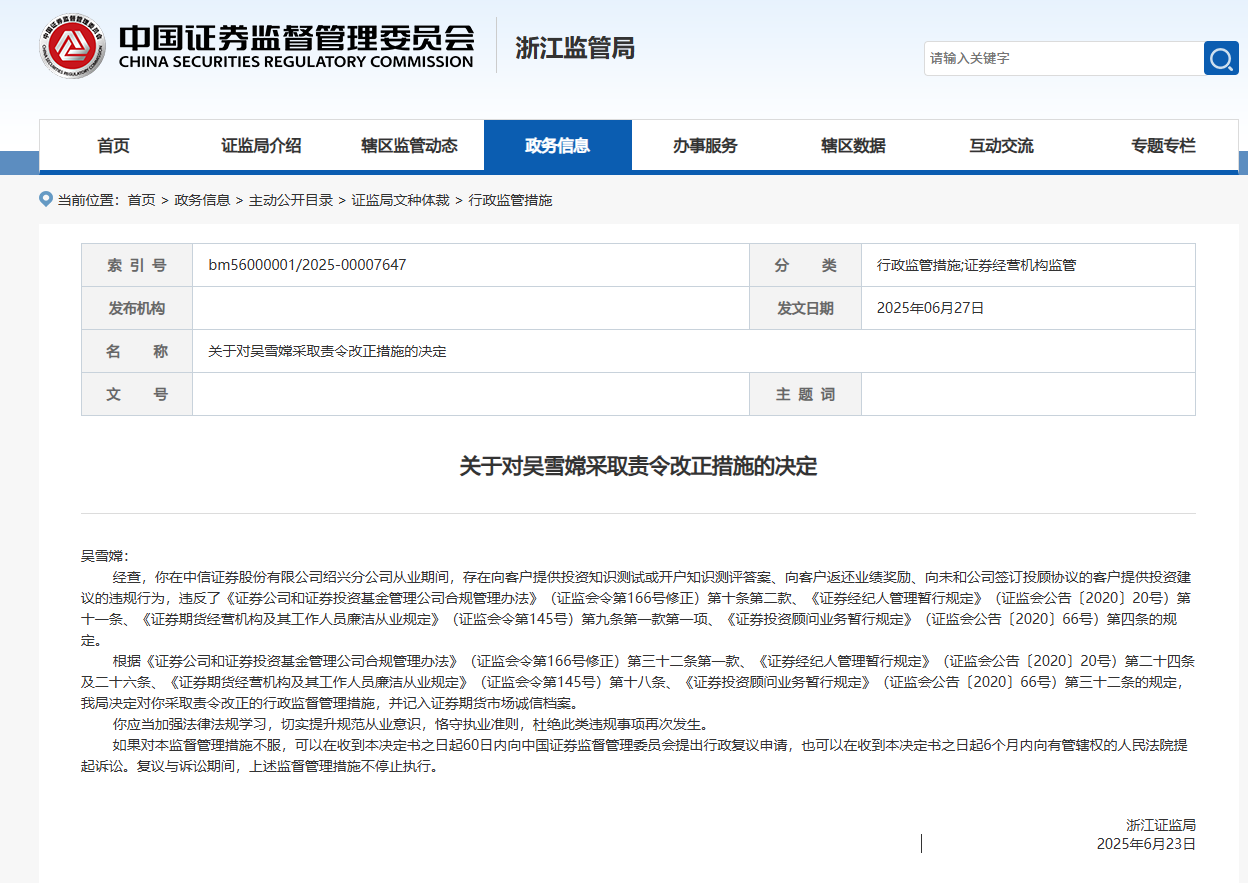Click the 索引号 table label

click(x=137, y=265)
